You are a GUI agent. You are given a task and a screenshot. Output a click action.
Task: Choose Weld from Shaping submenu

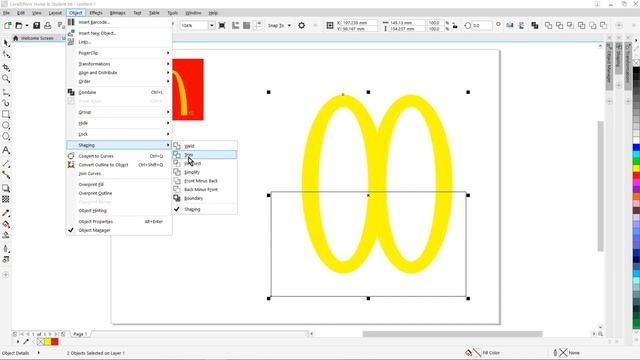[204, 146]
